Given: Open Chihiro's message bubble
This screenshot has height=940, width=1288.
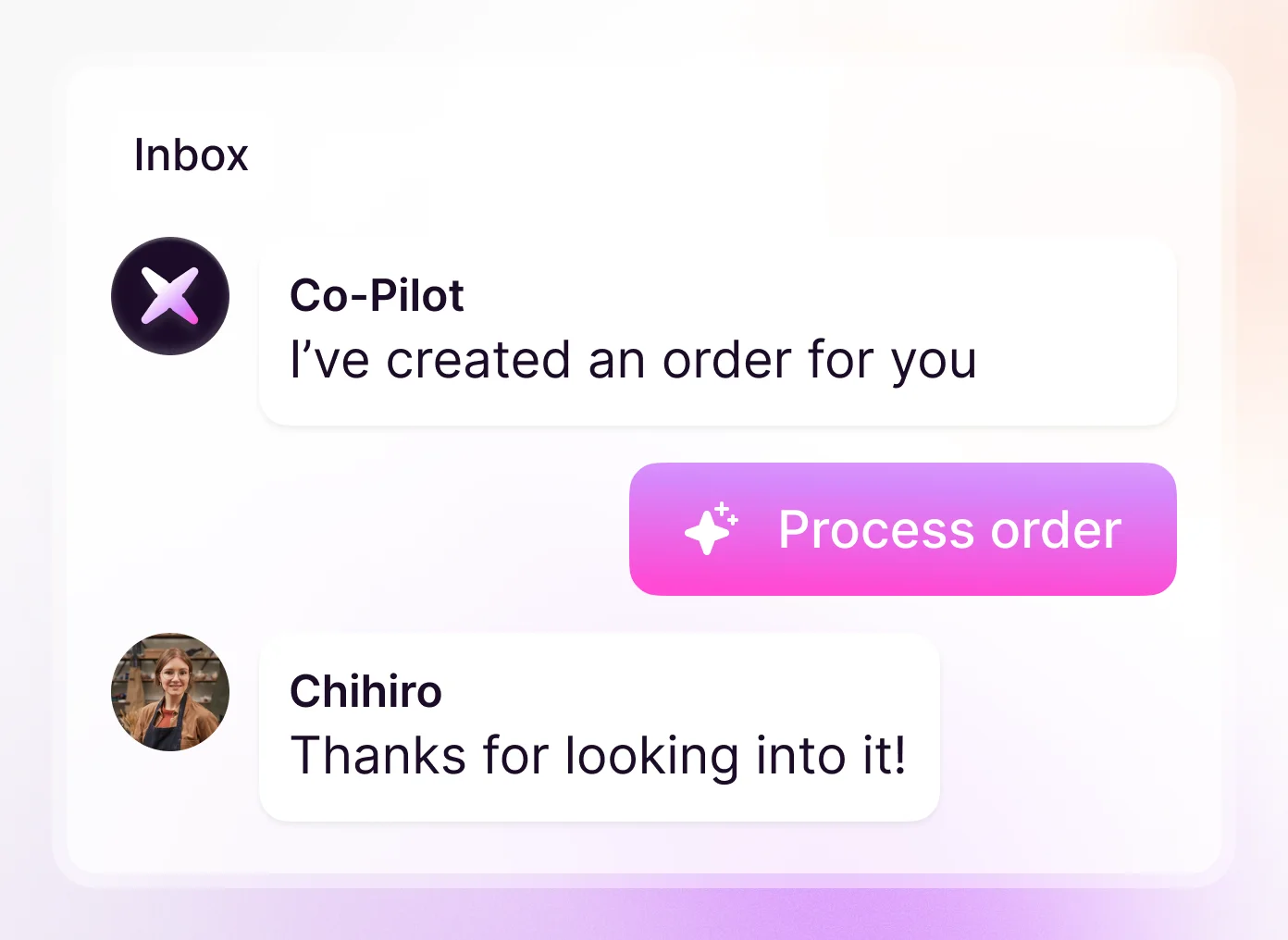Looking at the screenshot, I should [600, 727].
